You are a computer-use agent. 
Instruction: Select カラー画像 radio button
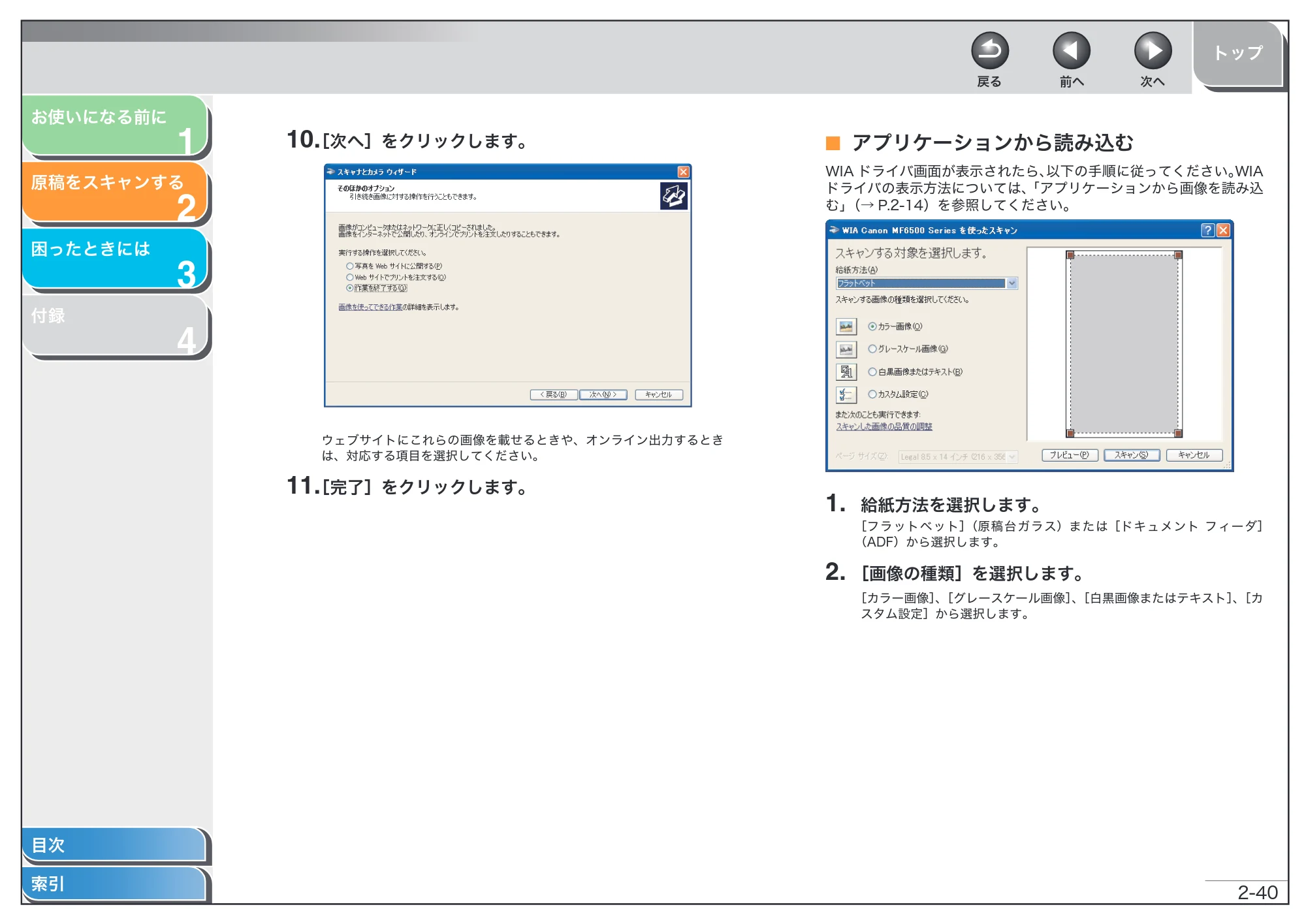tap(872, 327)
